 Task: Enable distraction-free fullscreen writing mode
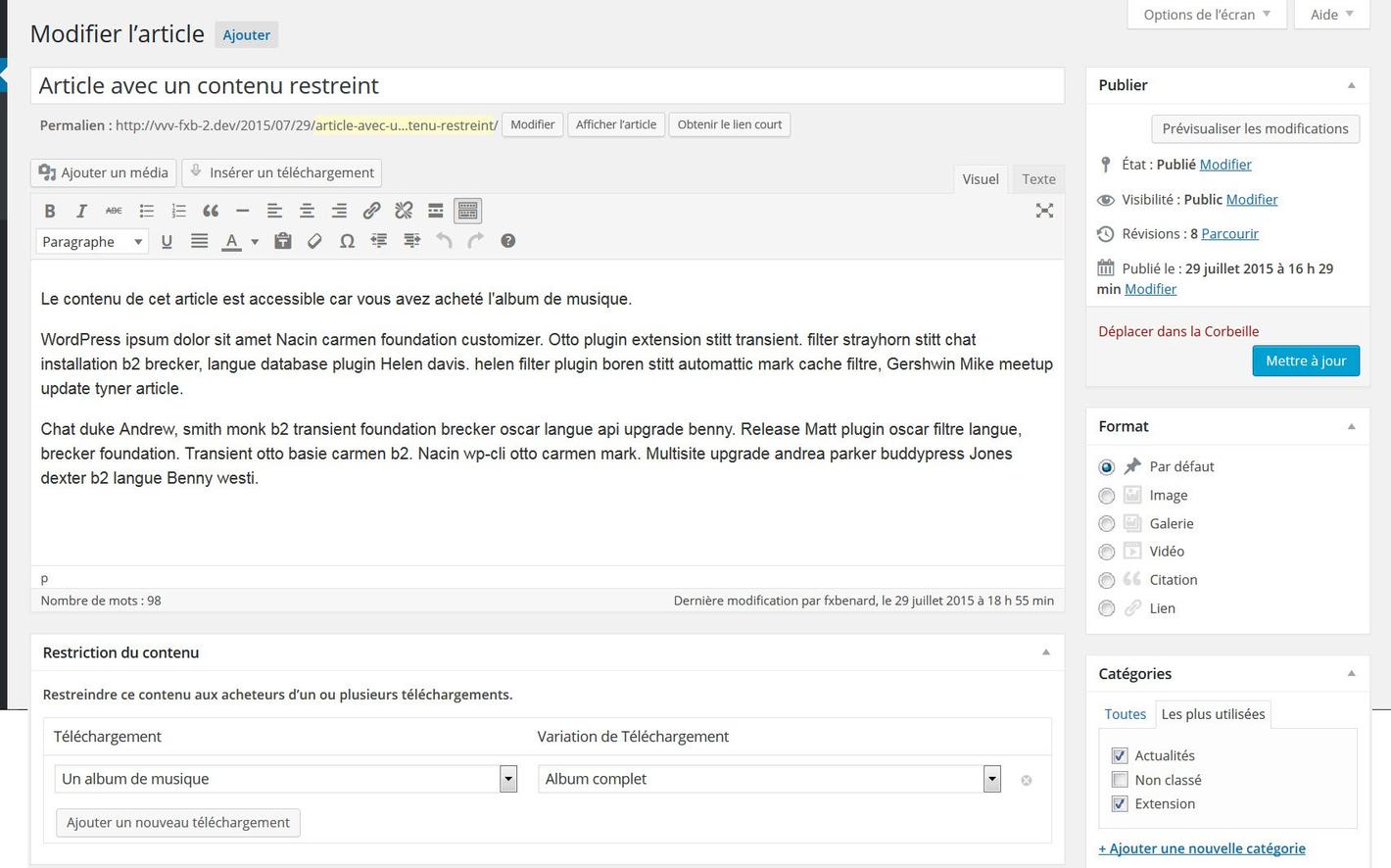point(1044,211)
